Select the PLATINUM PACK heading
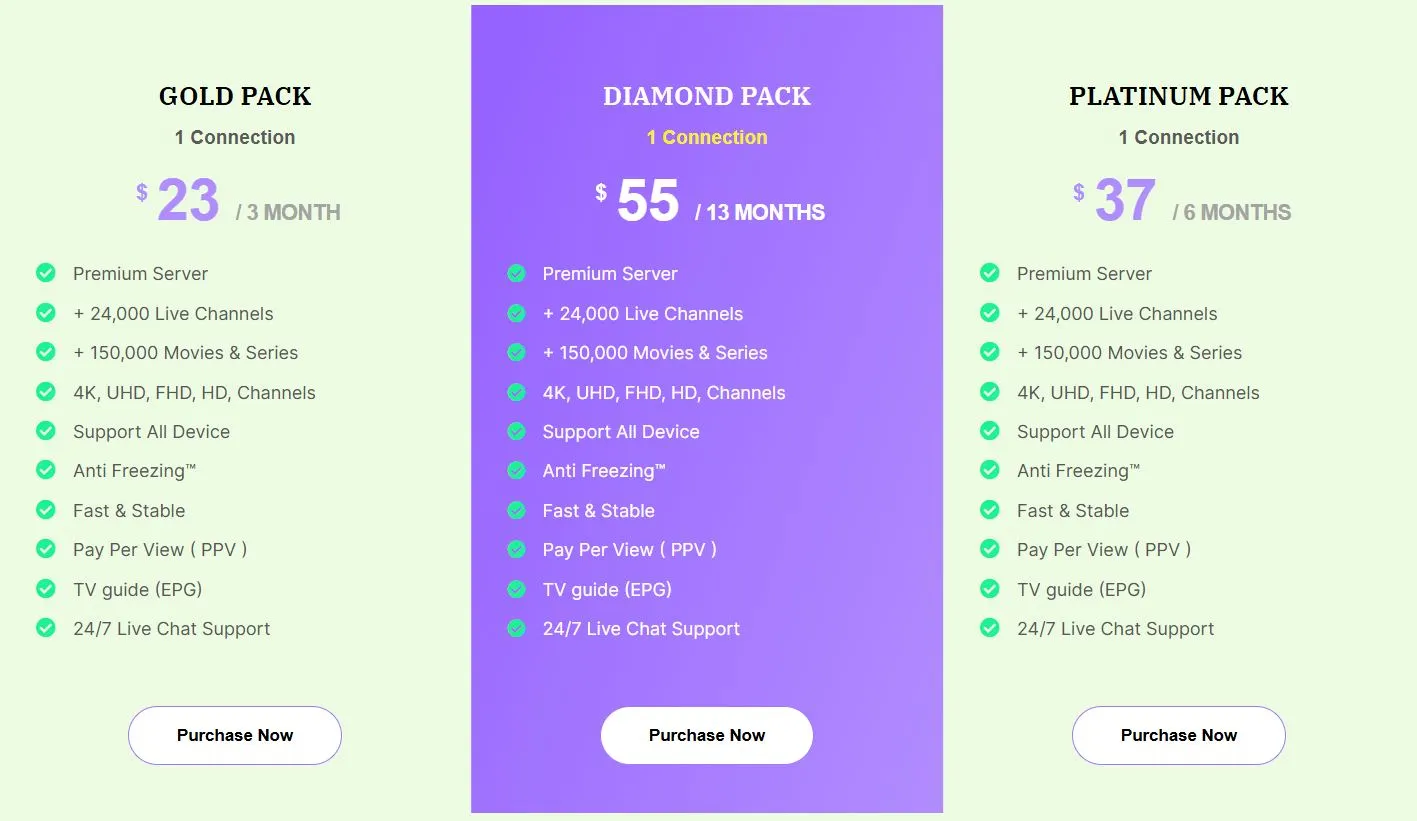The width and height of the screenshot is (1417, 821). (1179, 96)
